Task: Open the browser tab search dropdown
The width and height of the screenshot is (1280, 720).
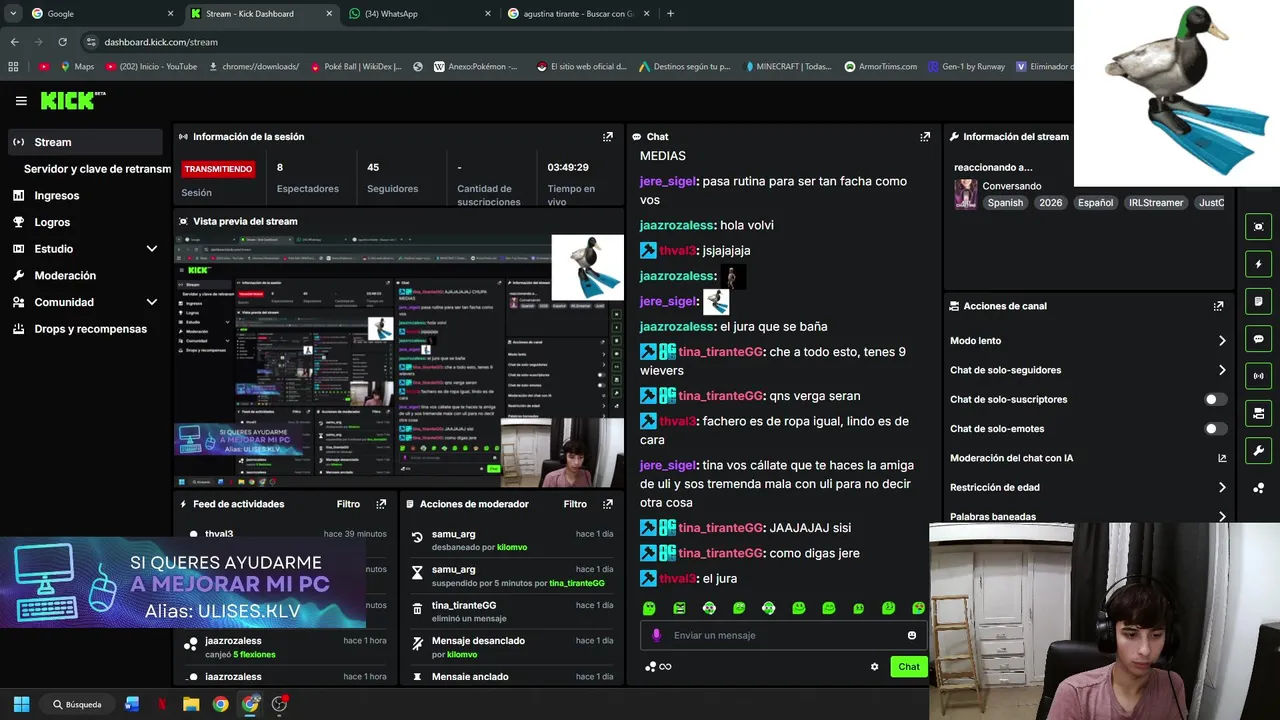Action: pos(13,14)
